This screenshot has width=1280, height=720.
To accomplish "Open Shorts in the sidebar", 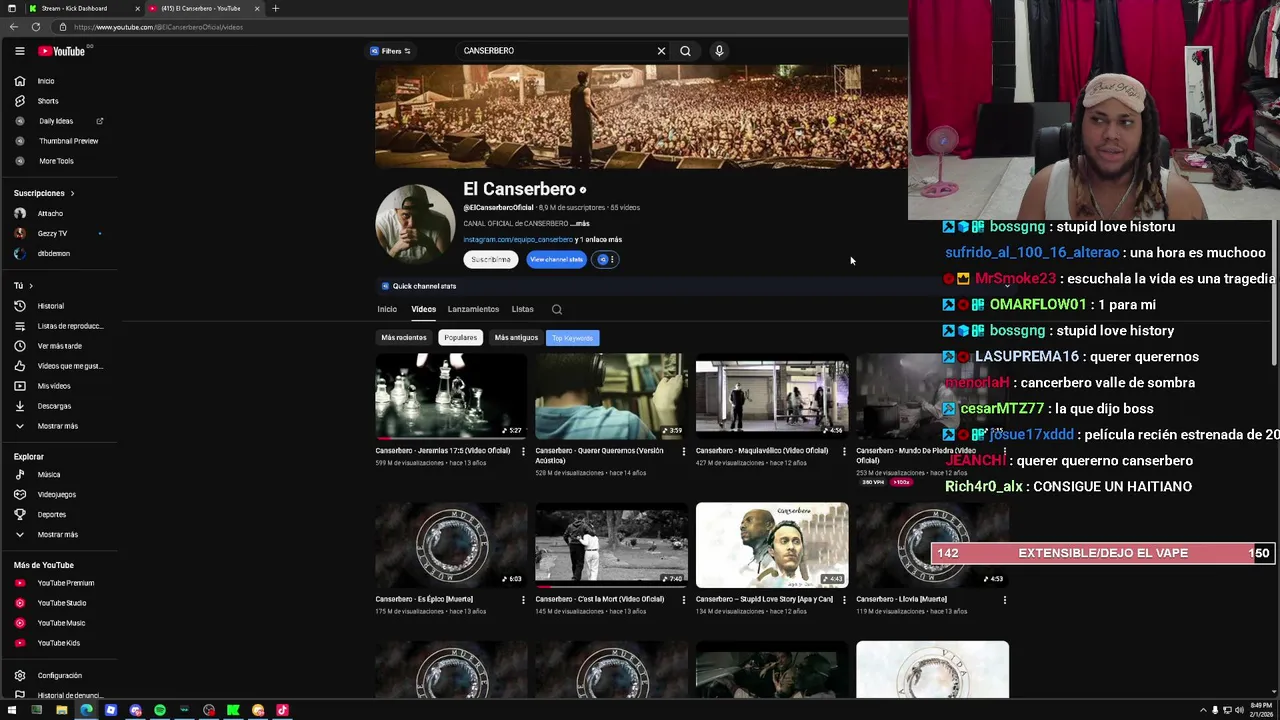I will click(x=48, y=101).
